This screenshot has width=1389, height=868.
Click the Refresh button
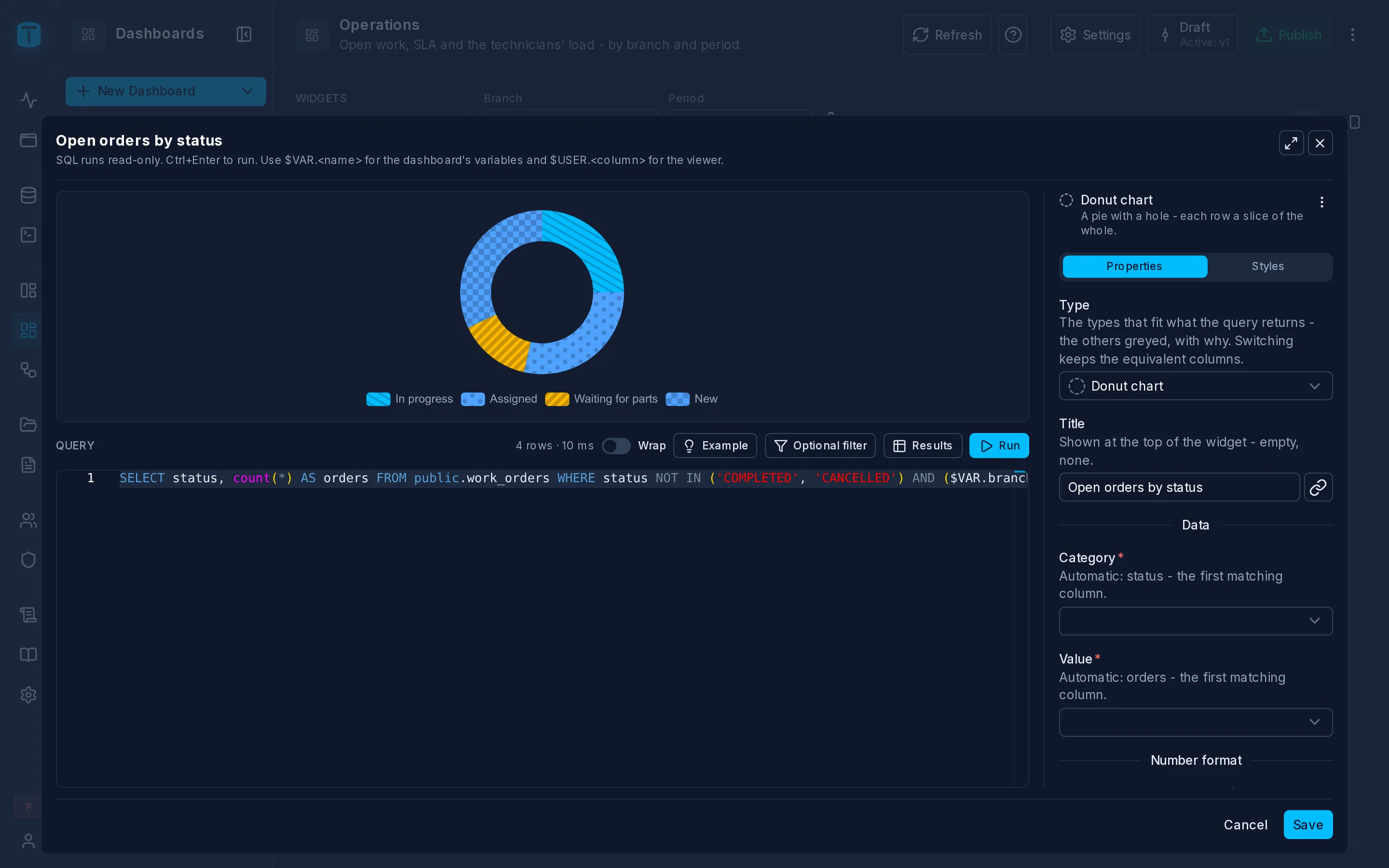click(946, 35)
